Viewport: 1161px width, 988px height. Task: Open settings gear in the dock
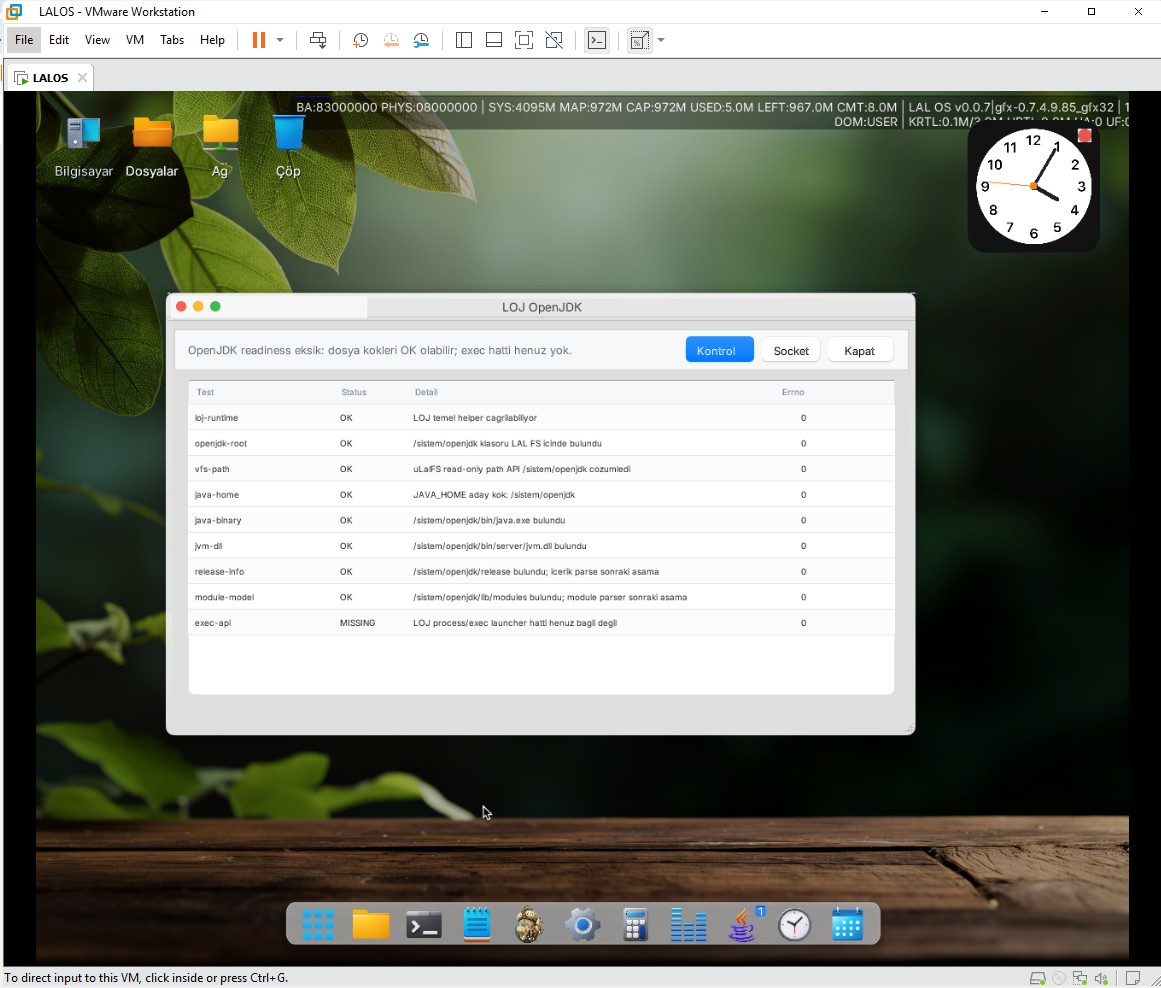[583, 925]
